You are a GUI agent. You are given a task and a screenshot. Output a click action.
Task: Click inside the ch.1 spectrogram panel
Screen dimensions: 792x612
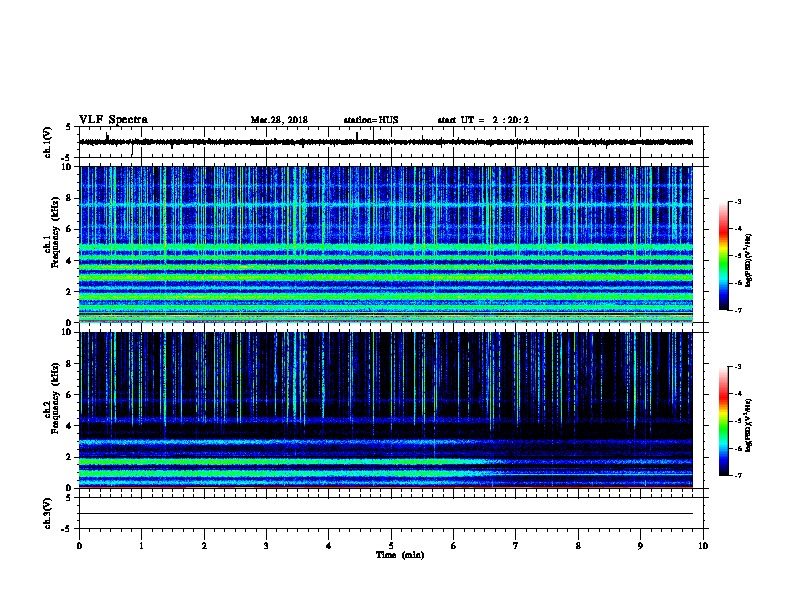pyautogui.click(x=386, y=244)
